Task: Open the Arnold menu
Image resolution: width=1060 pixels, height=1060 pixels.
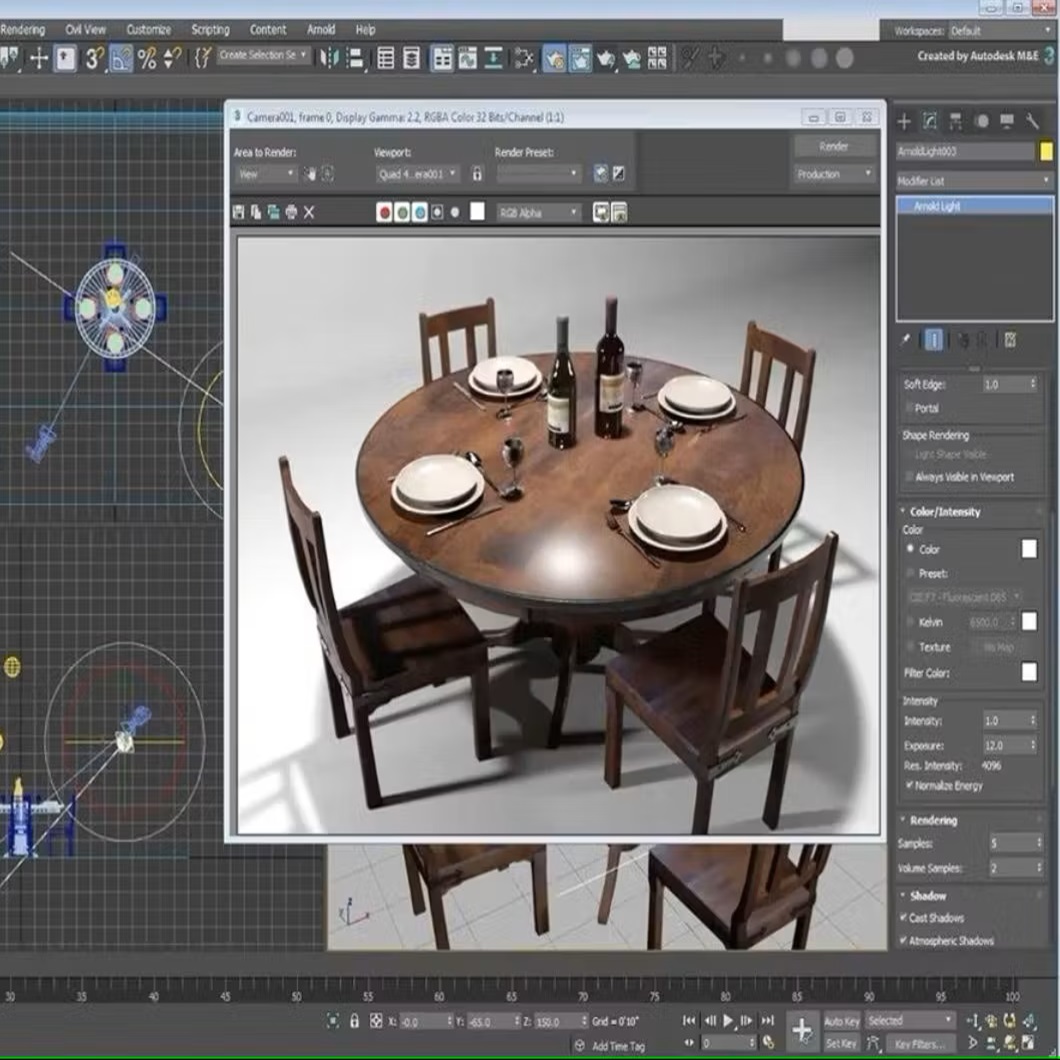Action: tap(321, 30)
